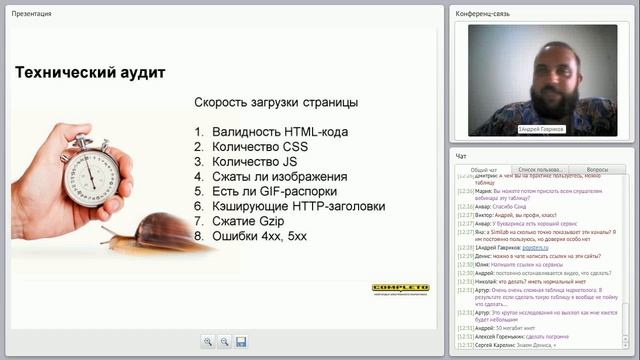Click Мария's message about sending the table
Image resolution: width=640 pixels, height=360 pixels.
click(x=530, y=194)
